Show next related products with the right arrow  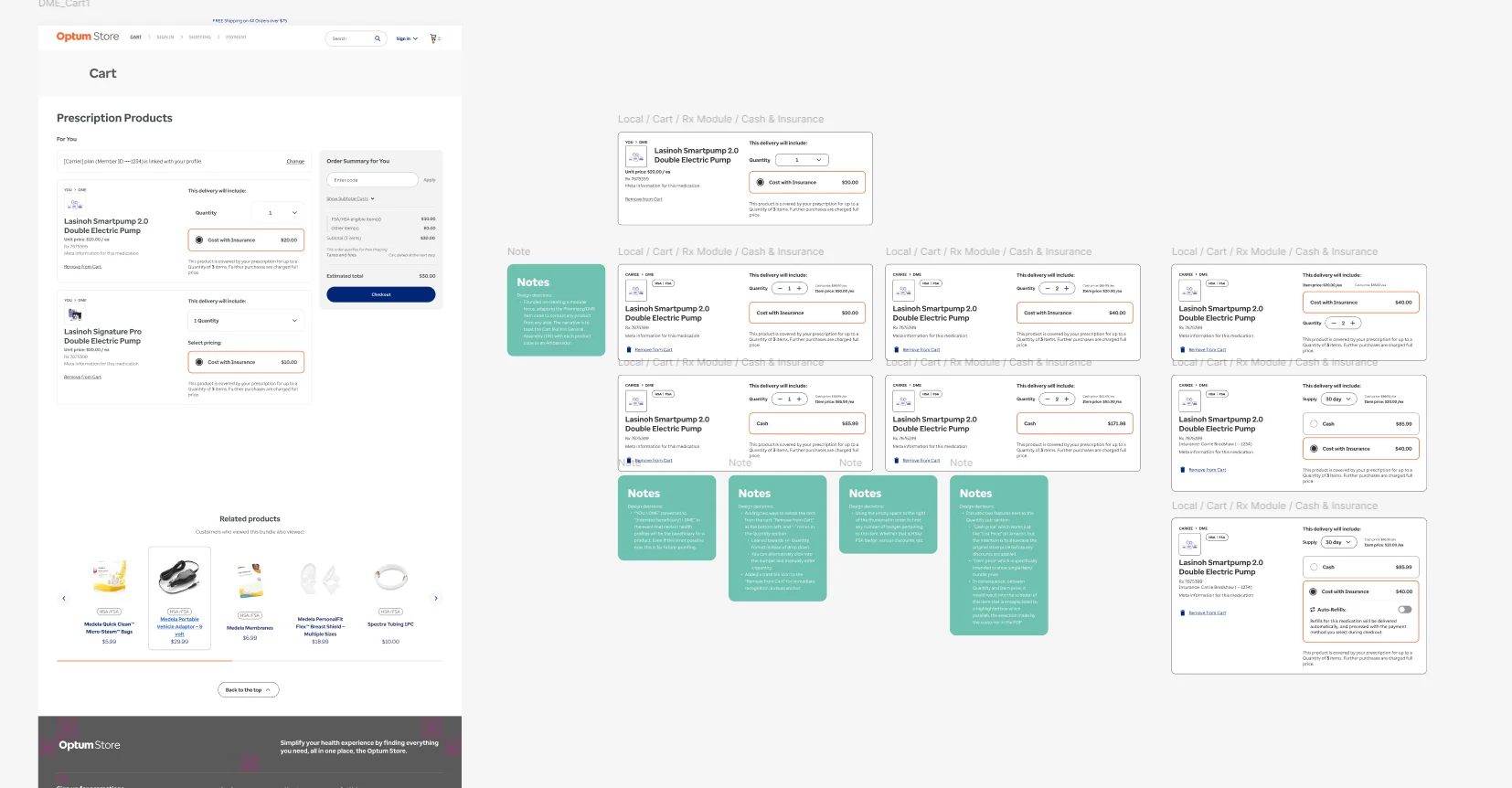pyautogui.click(x=436, y=599)
